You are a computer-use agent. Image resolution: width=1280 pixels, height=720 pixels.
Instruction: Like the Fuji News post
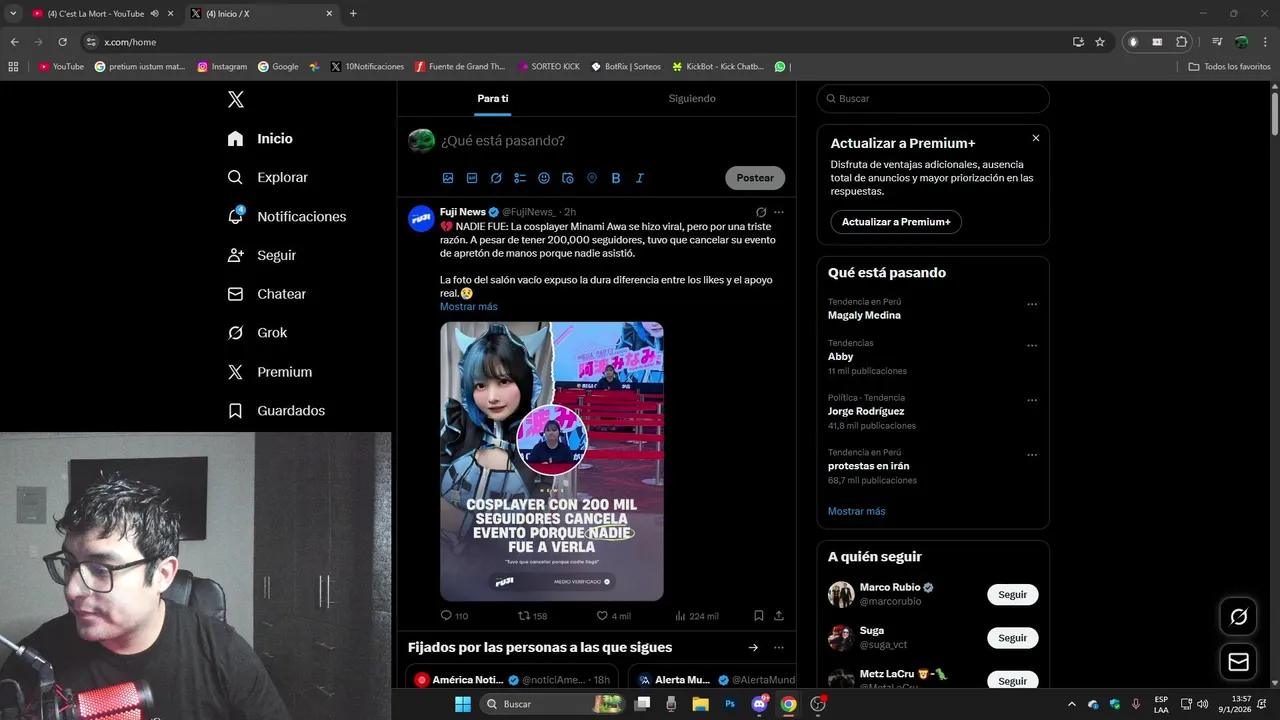click(613, 616)
